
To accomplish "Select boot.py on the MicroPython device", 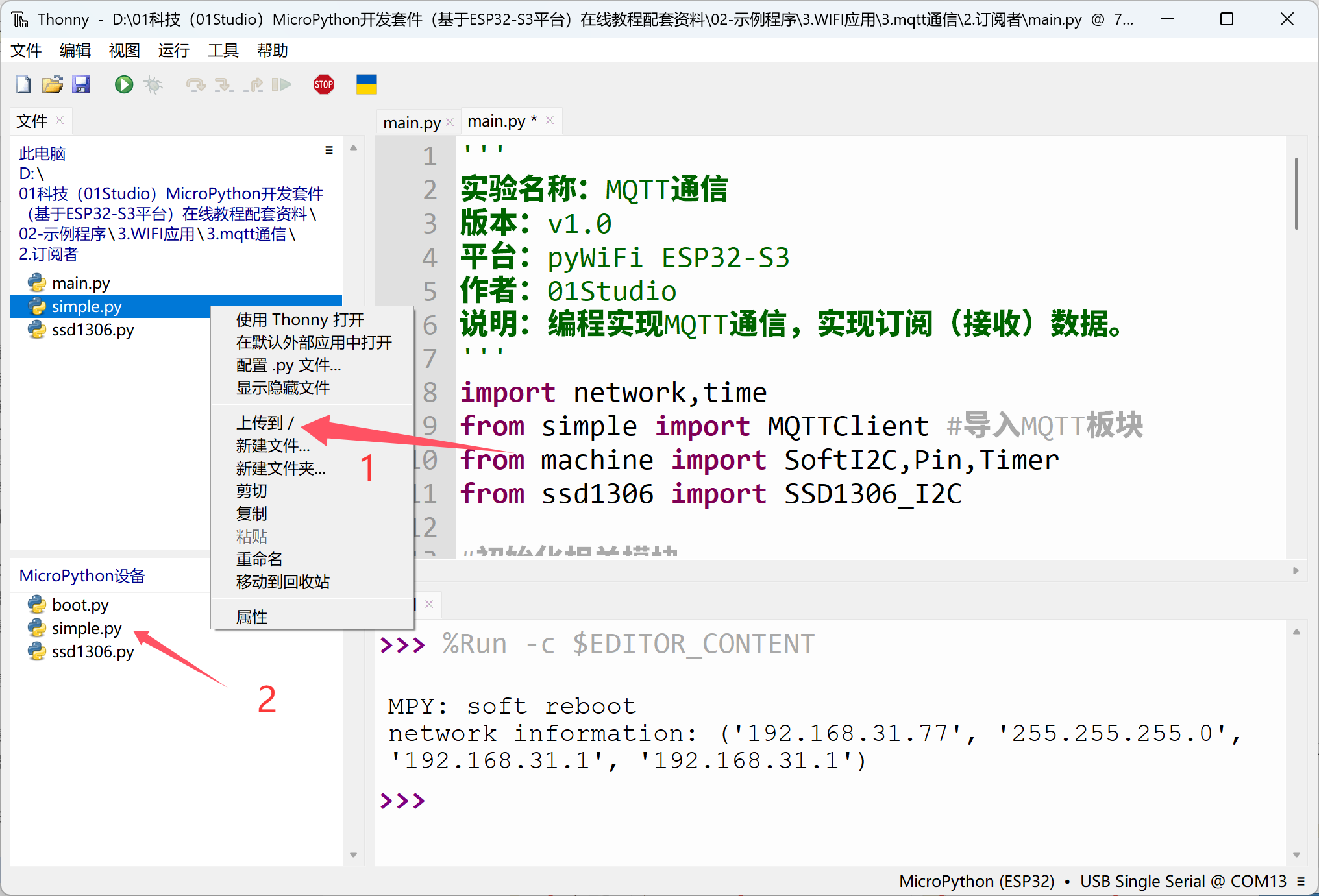I will tap(79, 605).
